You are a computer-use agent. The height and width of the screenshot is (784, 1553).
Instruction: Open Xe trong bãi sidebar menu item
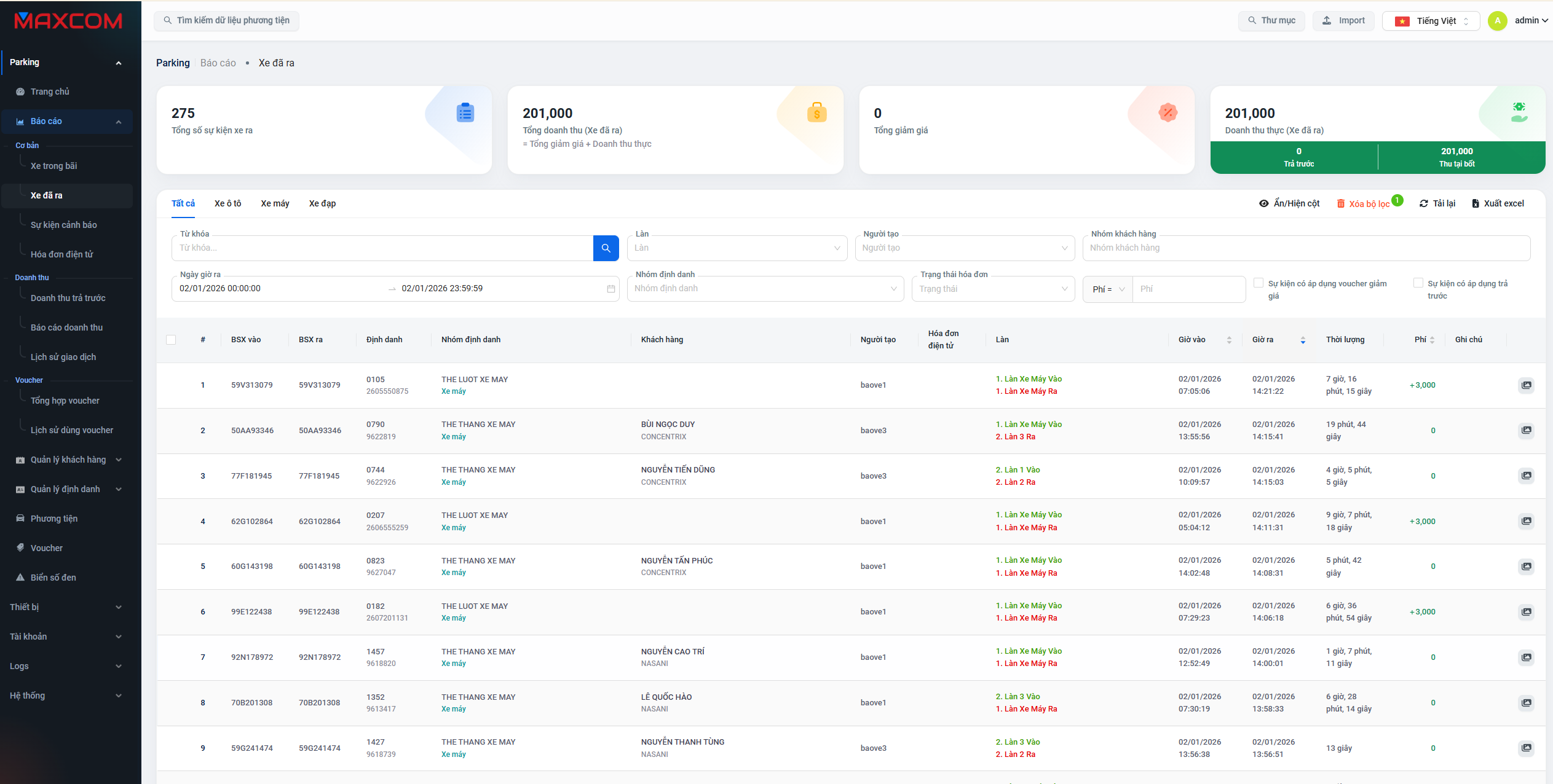54,166
